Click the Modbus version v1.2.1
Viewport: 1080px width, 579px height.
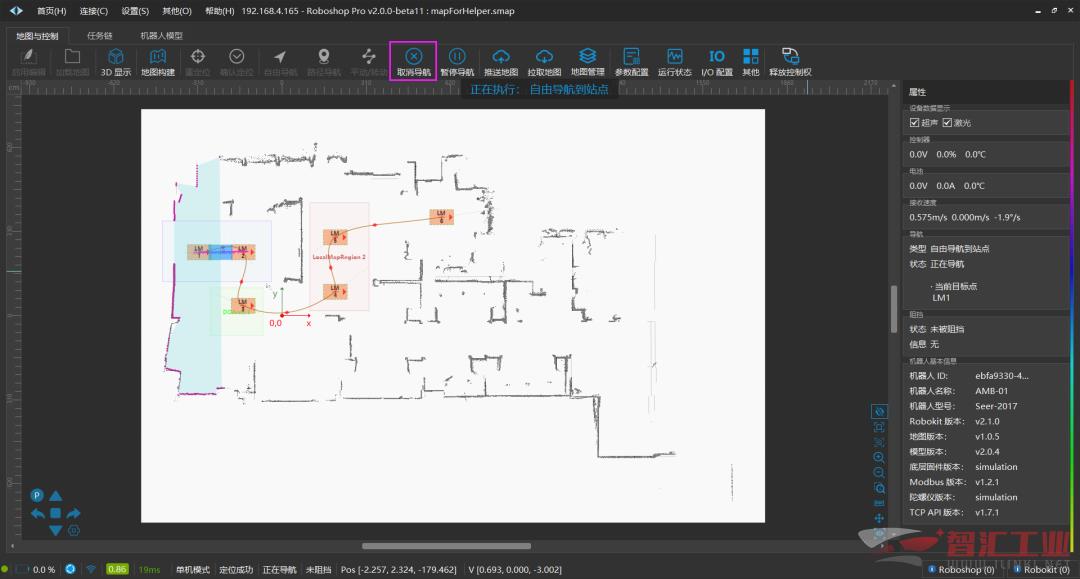[987, 482]
